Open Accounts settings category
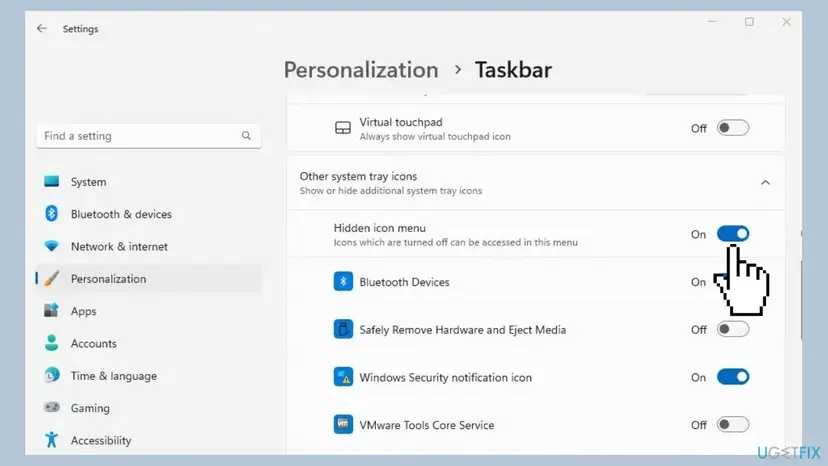Image resolution: width=828 pixels, height=466 pixels. pyautogui.click(x=148, y=343)
